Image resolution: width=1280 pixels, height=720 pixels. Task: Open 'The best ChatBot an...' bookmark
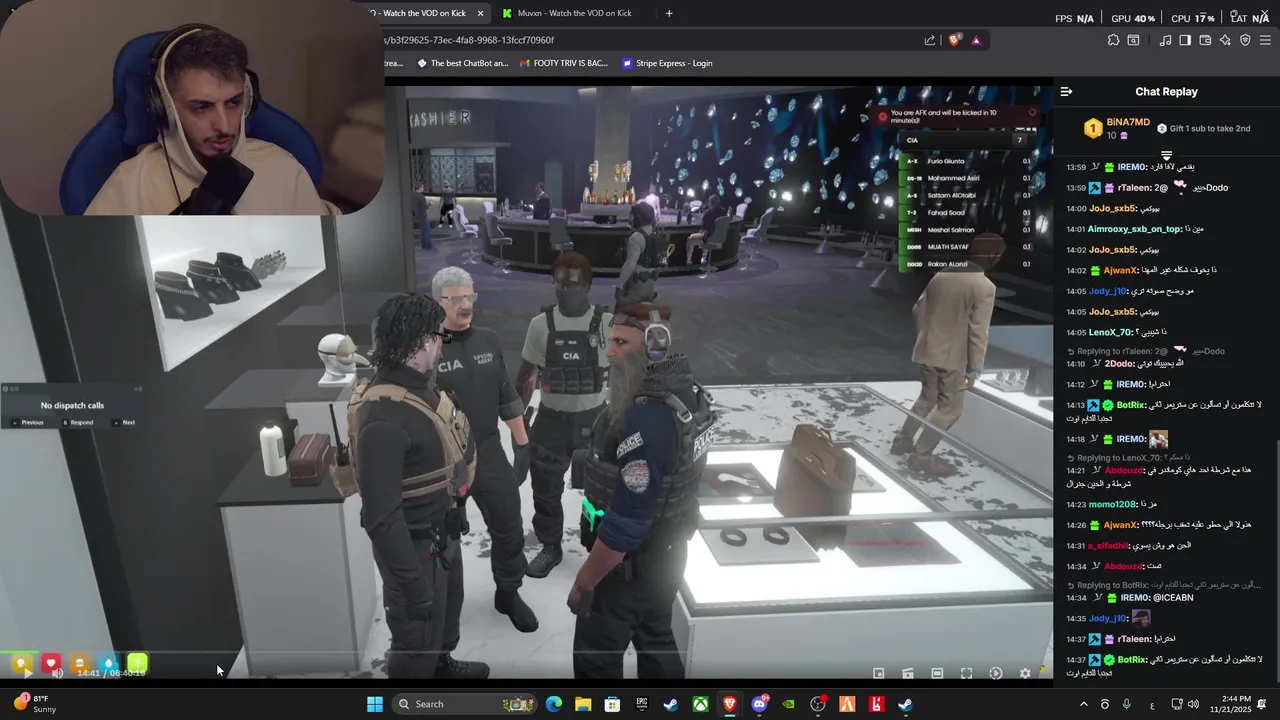tap(463, 63)
